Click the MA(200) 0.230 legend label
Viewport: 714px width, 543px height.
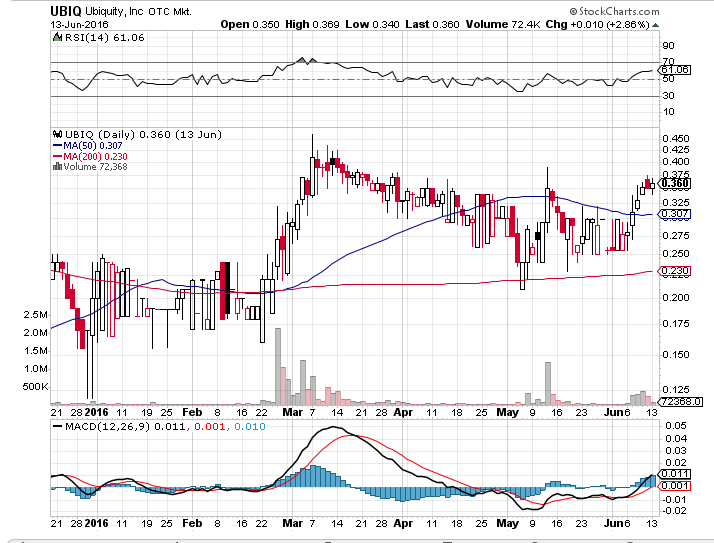coord(95,156)
